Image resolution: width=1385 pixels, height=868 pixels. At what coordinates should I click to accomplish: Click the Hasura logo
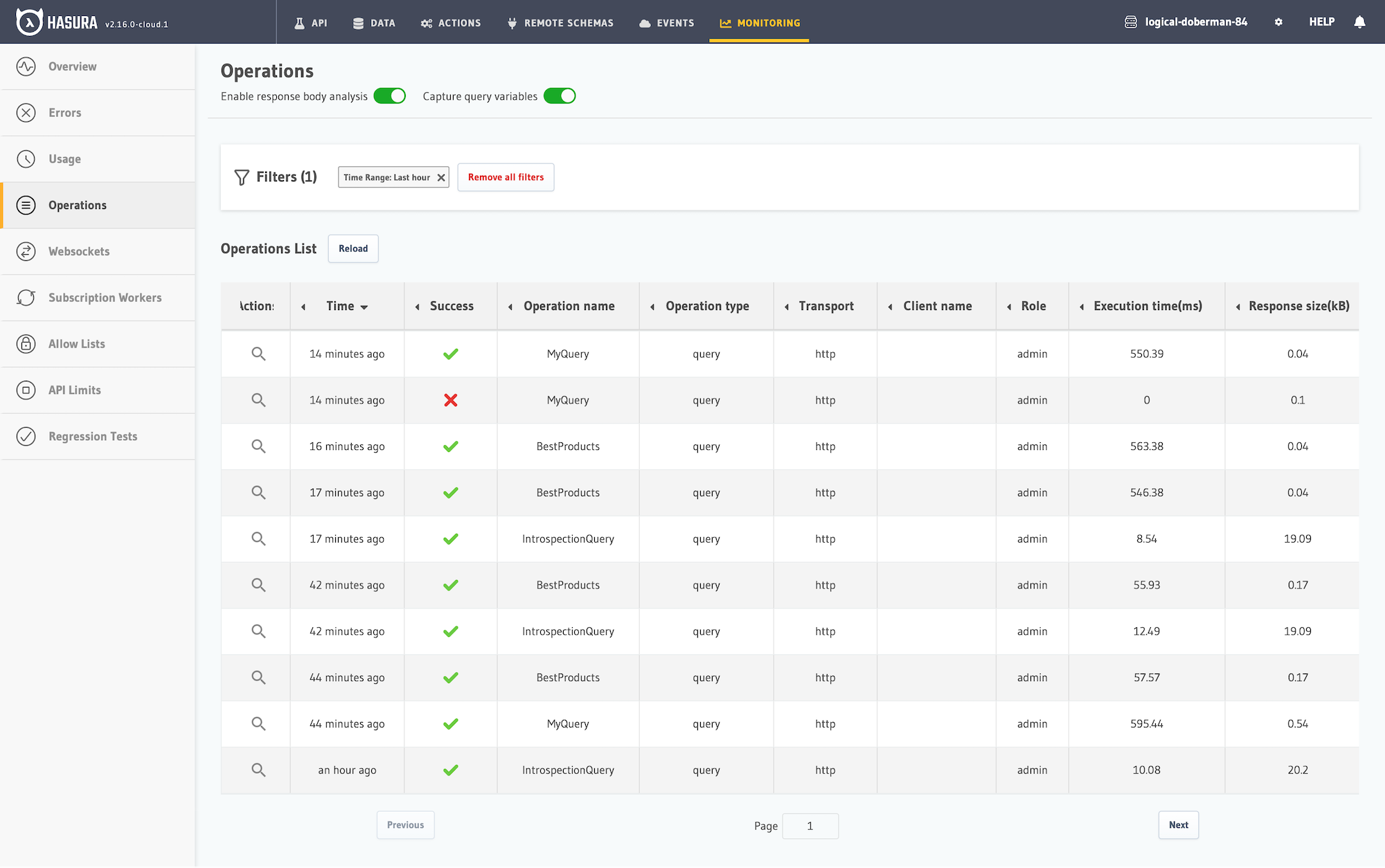(x=28, y=21)
